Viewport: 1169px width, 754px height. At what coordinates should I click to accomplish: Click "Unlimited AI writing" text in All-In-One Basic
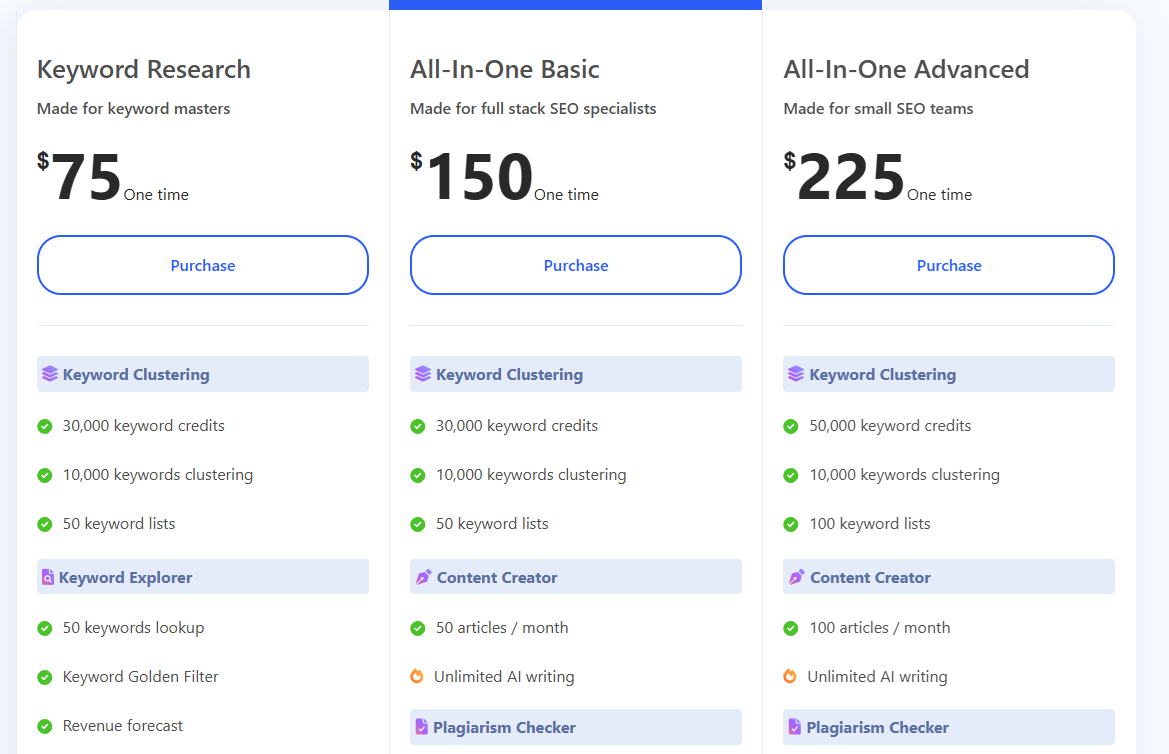tap(504, 676)
